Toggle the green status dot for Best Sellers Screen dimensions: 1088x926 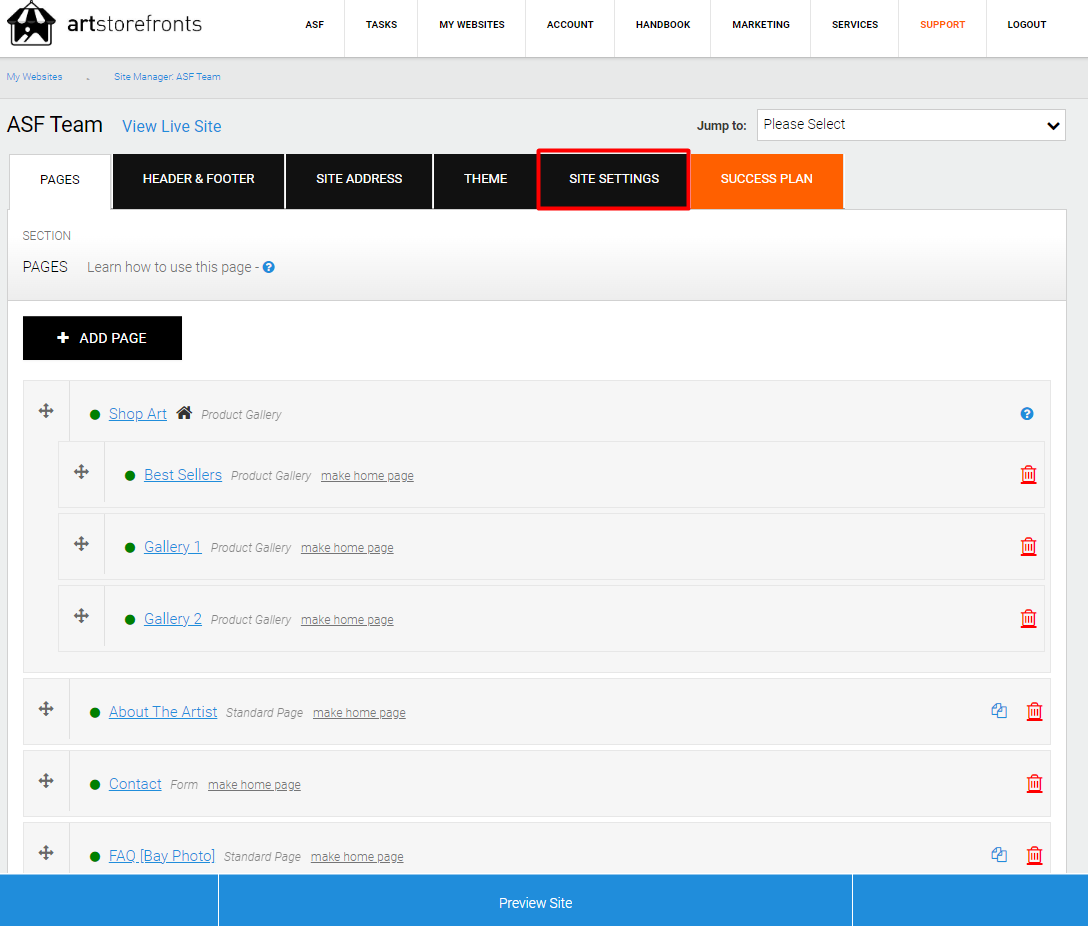point(130,476)
